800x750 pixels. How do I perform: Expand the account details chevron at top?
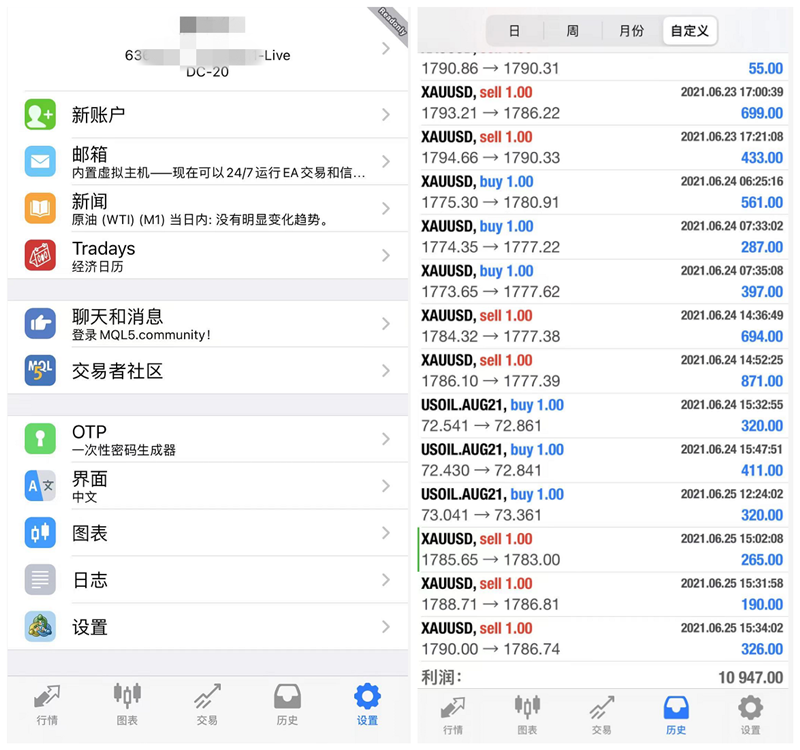(386, 48)
